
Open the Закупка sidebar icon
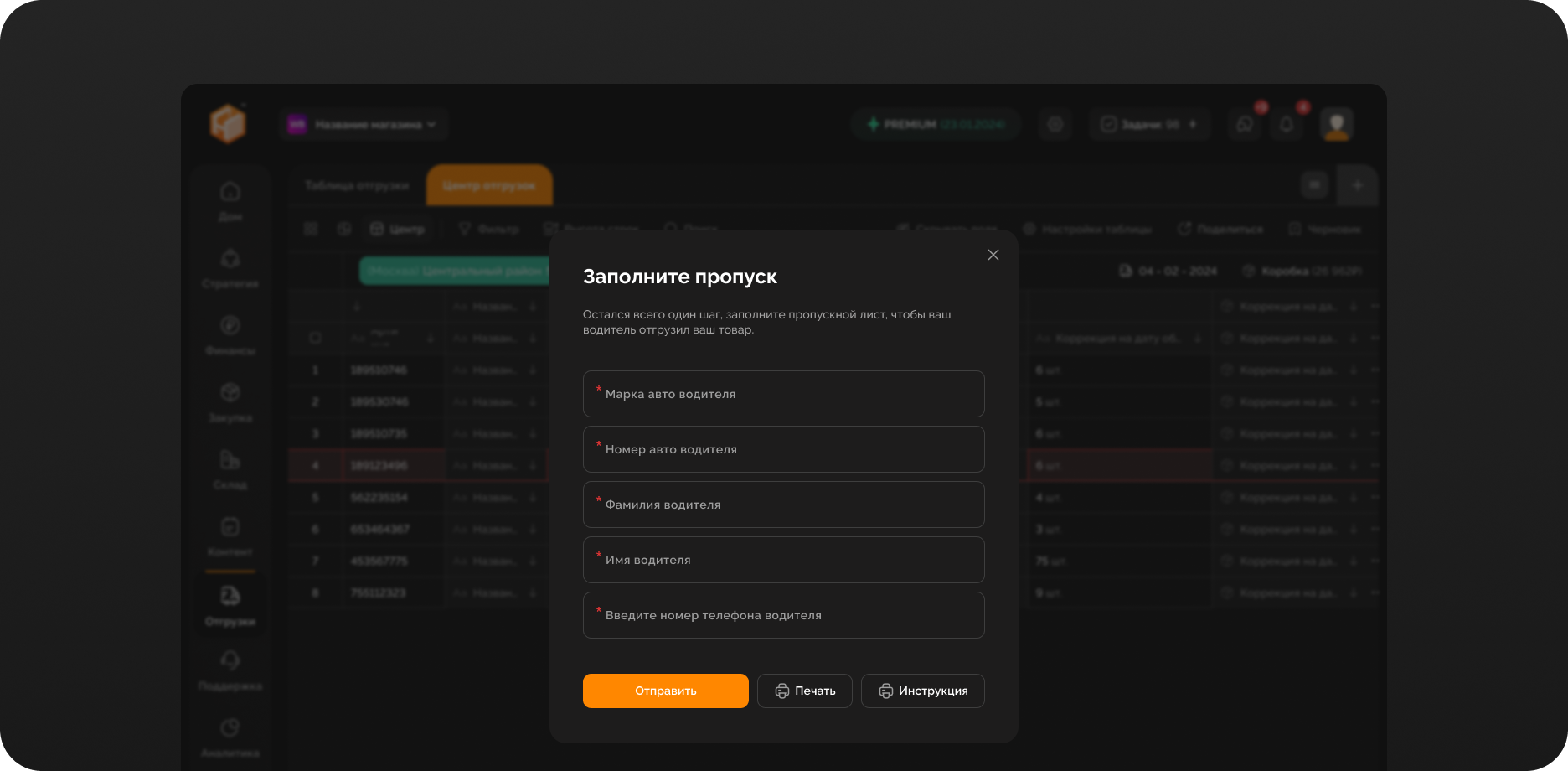230,393
